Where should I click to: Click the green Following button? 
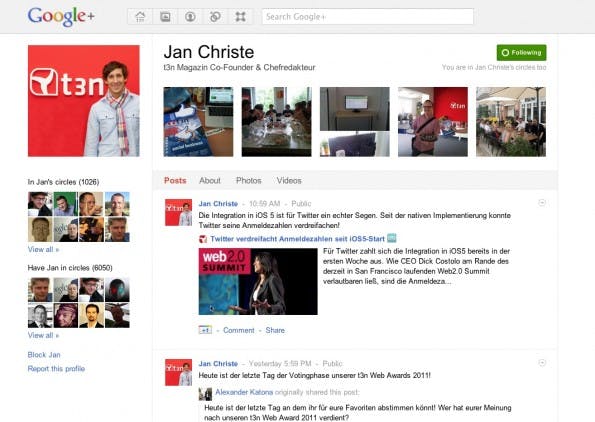pyautogui.click(x=521, y=52)
